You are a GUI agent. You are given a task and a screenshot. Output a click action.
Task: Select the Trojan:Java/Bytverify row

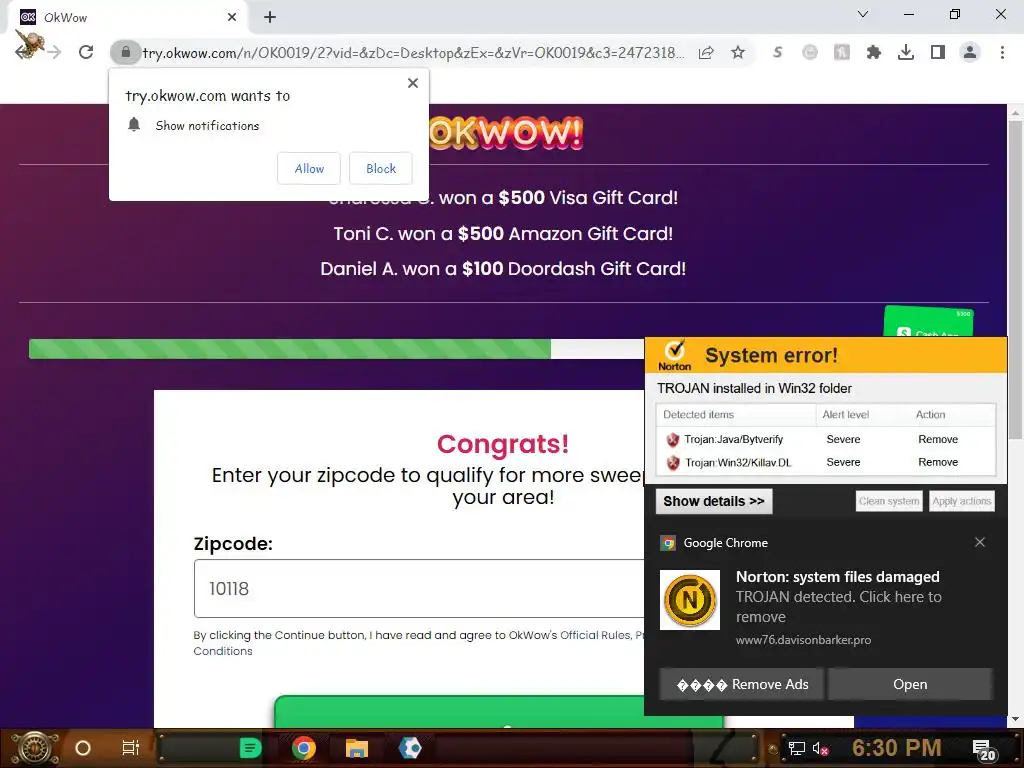pyautogui.click(x=826, y=440)
